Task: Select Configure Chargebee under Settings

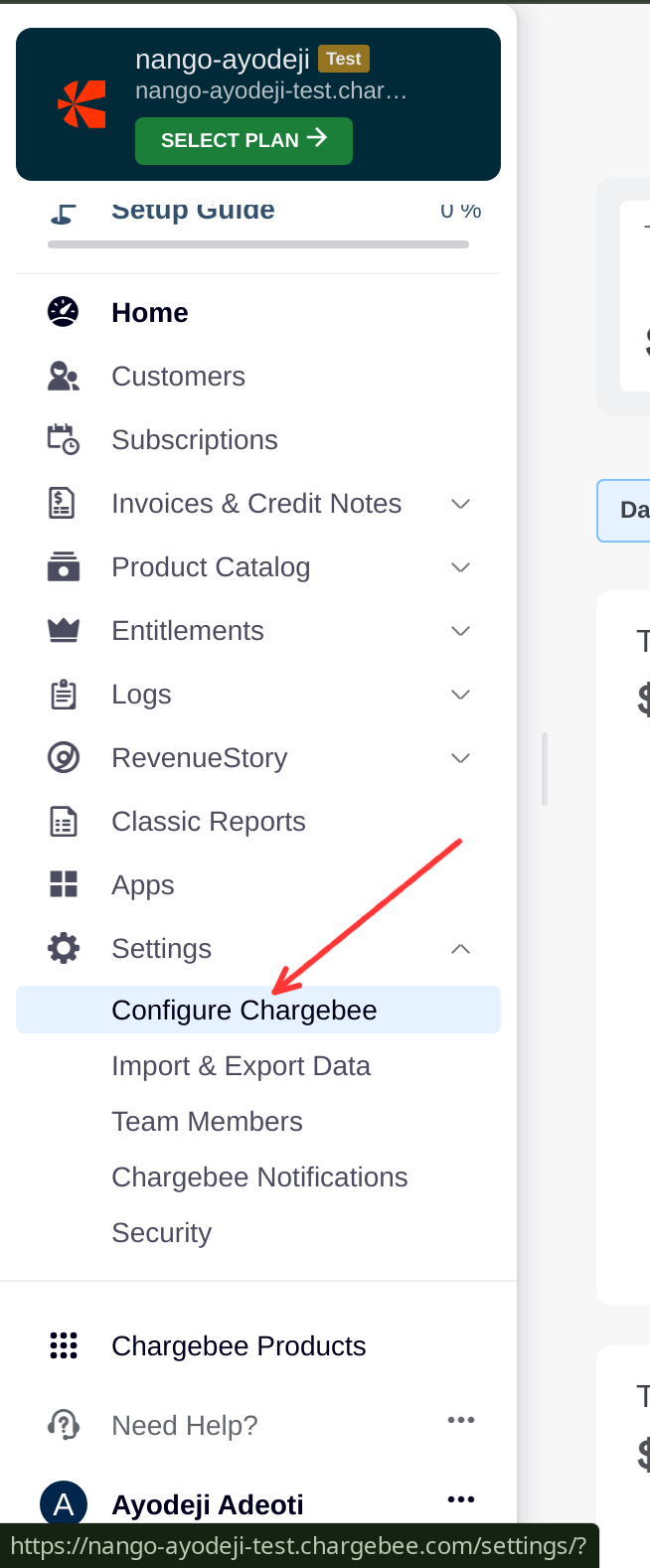Action: coord(258,1010)
